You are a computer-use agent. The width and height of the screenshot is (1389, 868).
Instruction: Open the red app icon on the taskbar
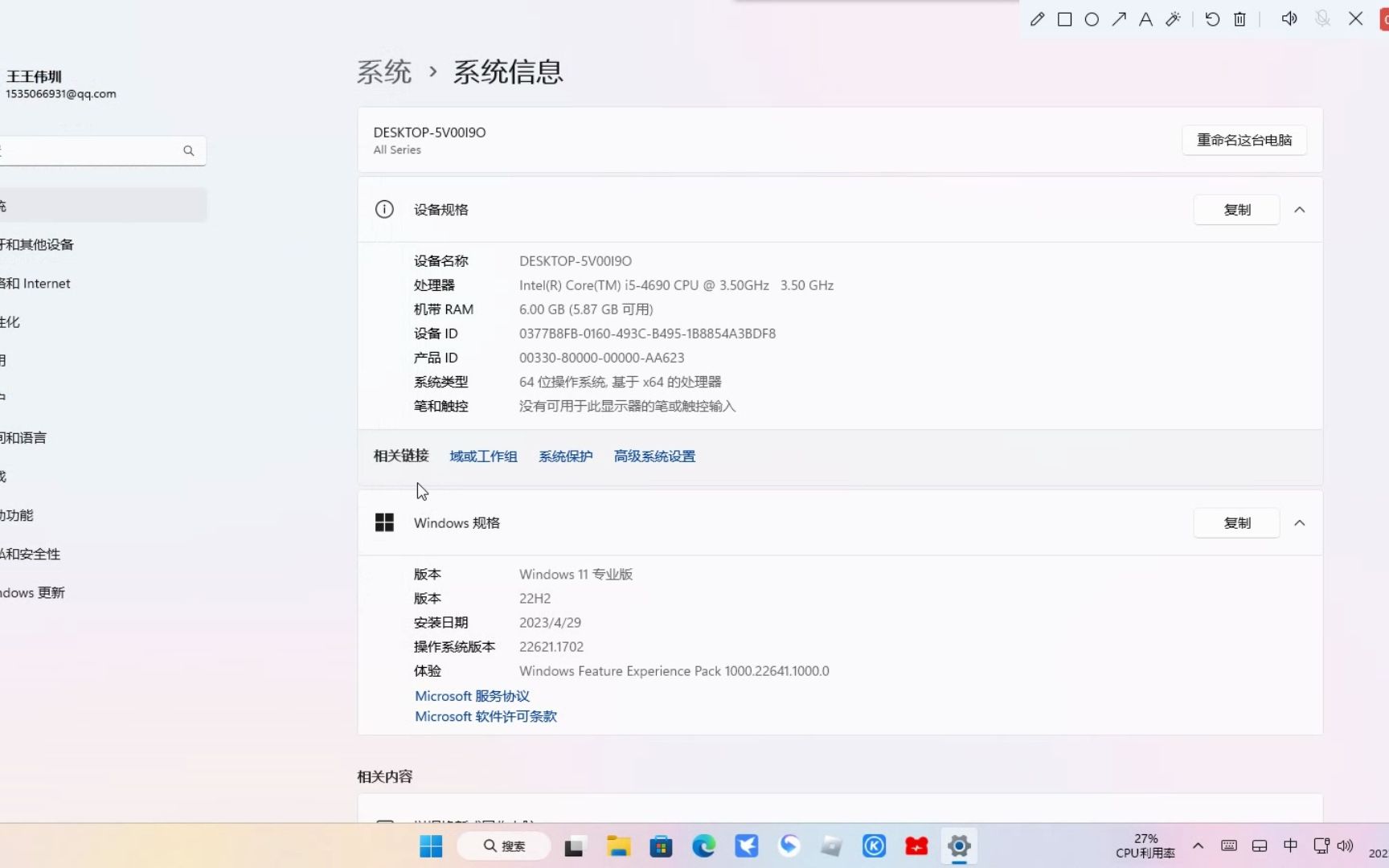click(916, 846)
